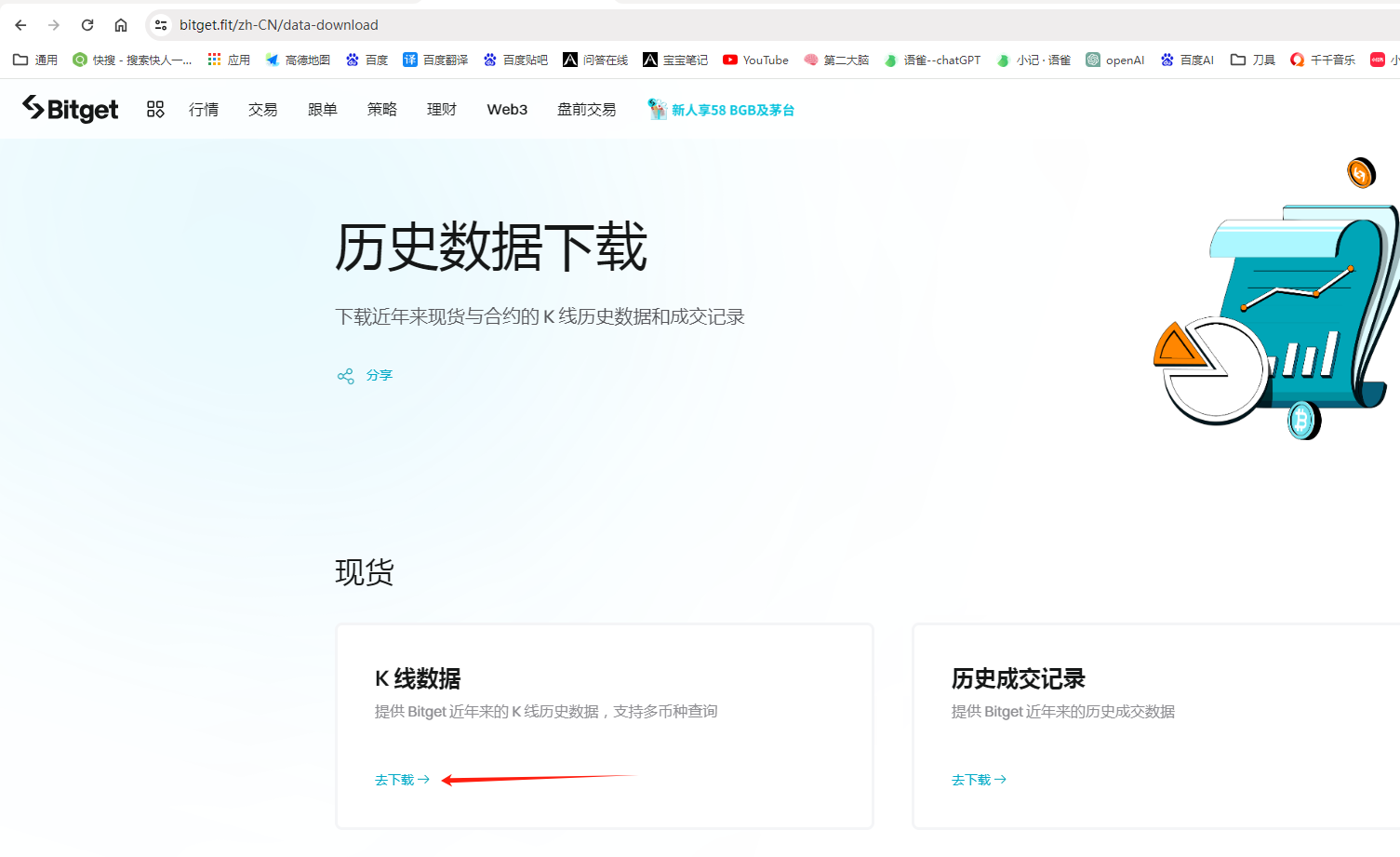Click the 历史数据下载 heading
The width and height of the screenshot is (1400, 857).
491,248
